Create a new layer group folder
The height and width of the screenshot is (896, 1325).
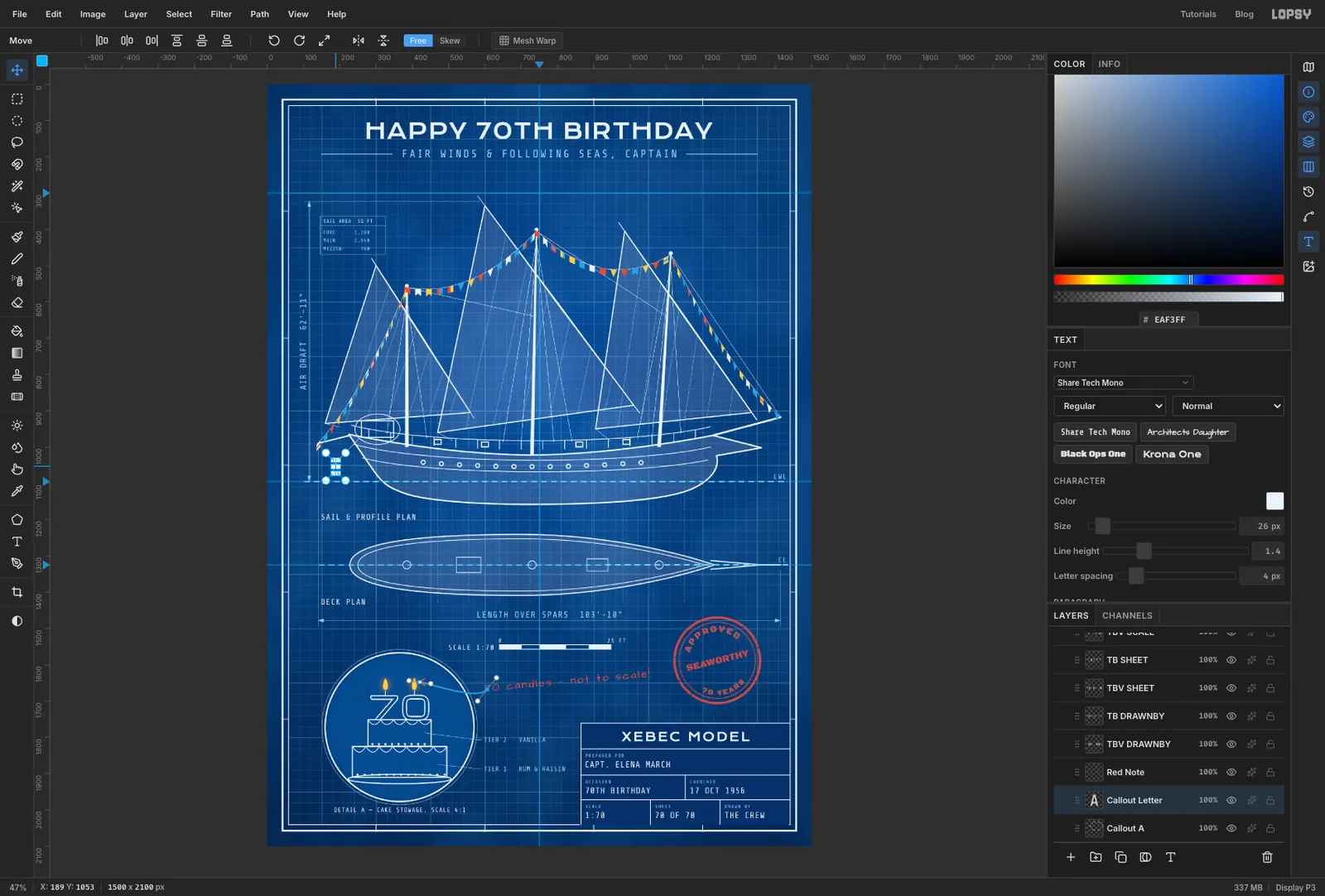click(1096, 857)
